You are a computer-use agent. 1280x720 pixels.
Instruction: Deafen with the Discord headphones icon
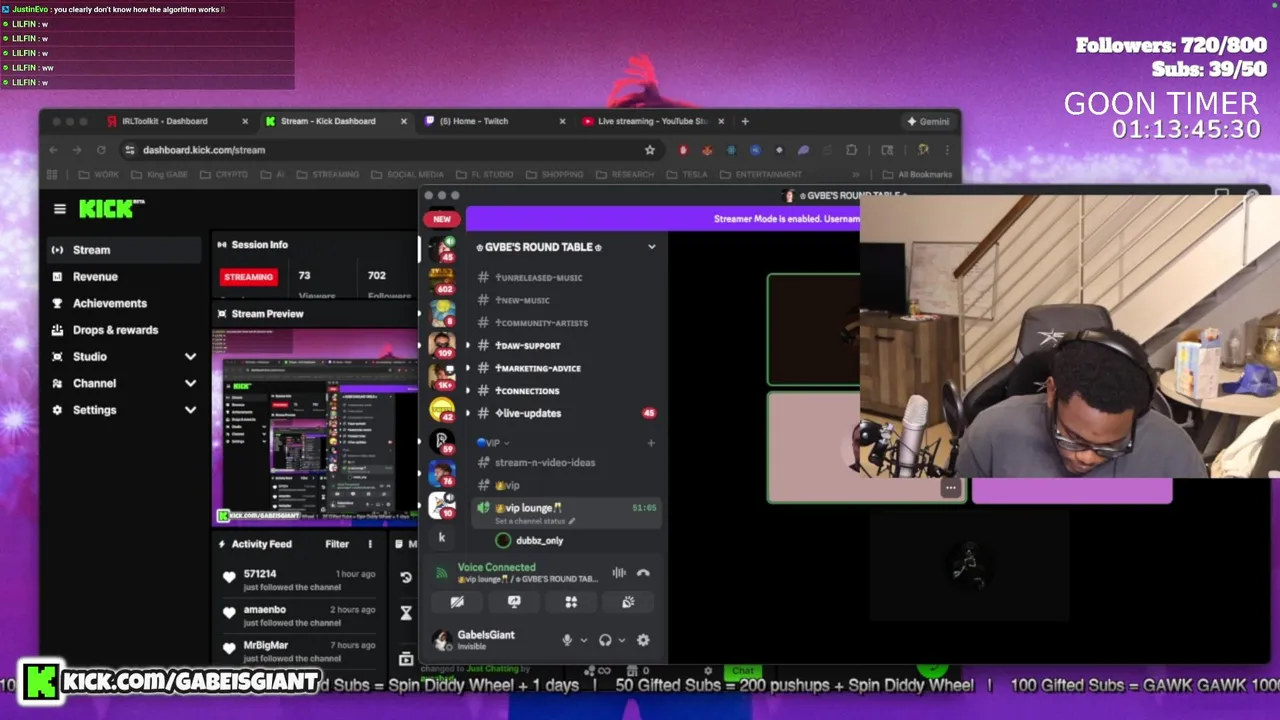coord(605,640)
